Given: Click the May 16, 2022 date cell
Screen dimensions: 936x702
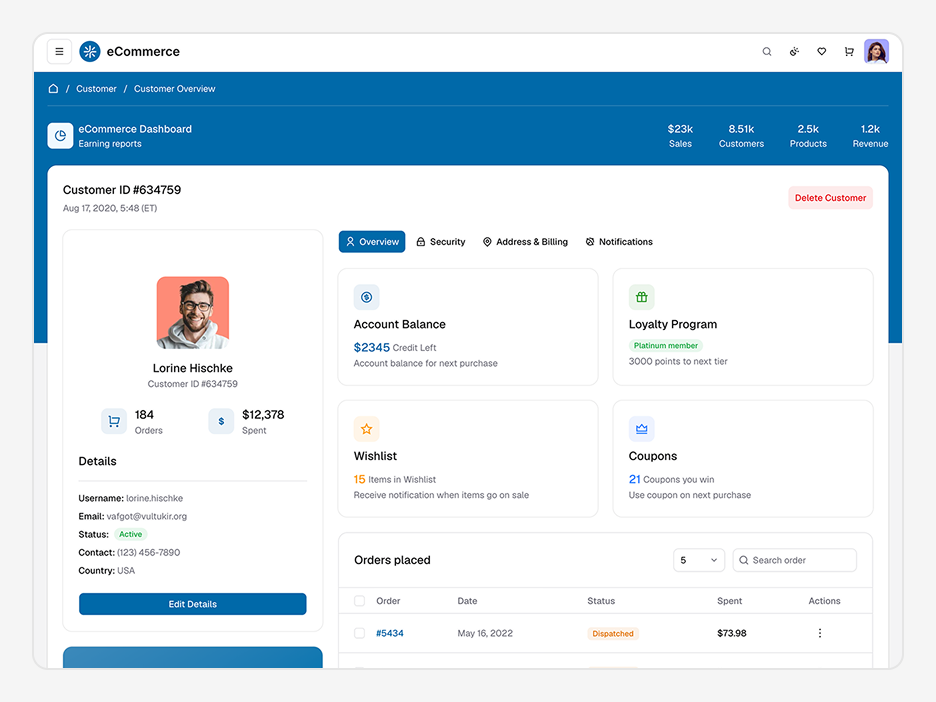Looking at the screenshot, I should 485,633.
